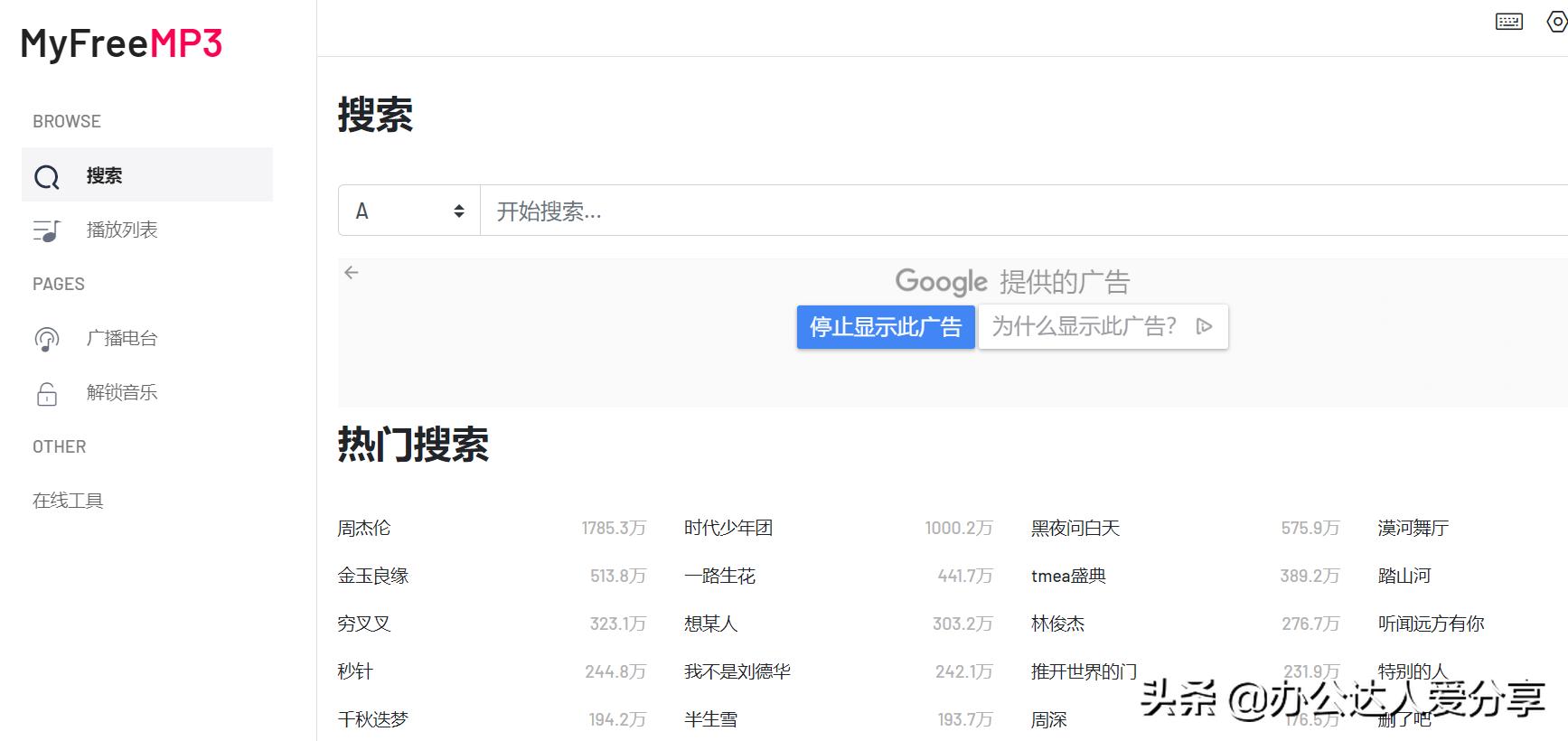Open the 搜索 sidebar menu item
This screenshot has width=1568, height=741.
(147, 175)
